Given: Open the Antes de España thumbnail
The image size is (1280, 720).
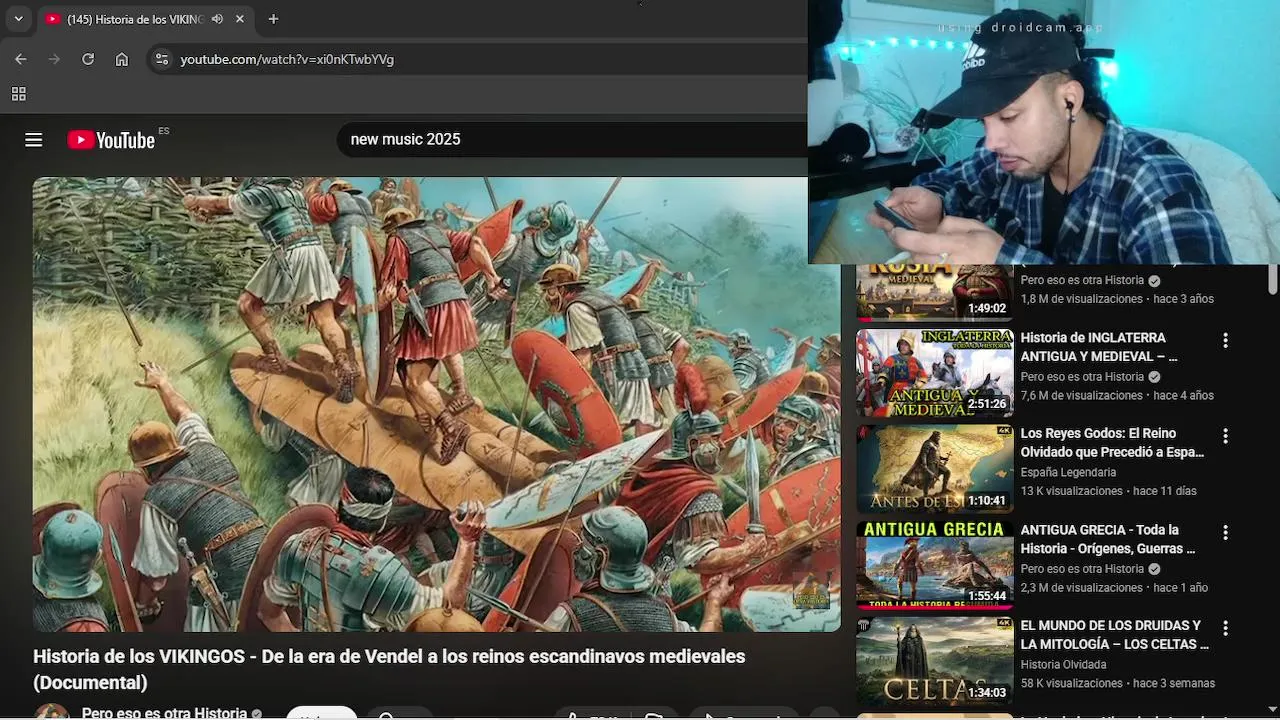Looking at the screenshot, I should click(935, 469).
